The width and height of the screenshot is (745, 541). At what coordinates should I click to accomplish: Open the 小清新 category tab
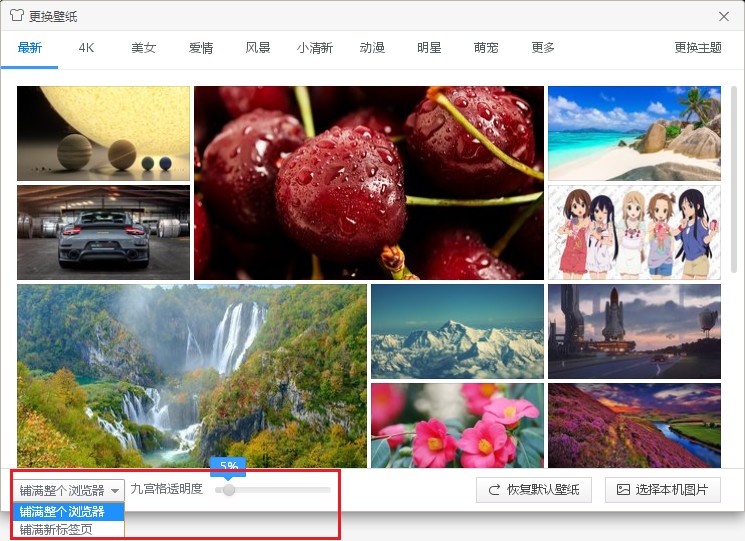pyautogui.click(x=315, y=48)
